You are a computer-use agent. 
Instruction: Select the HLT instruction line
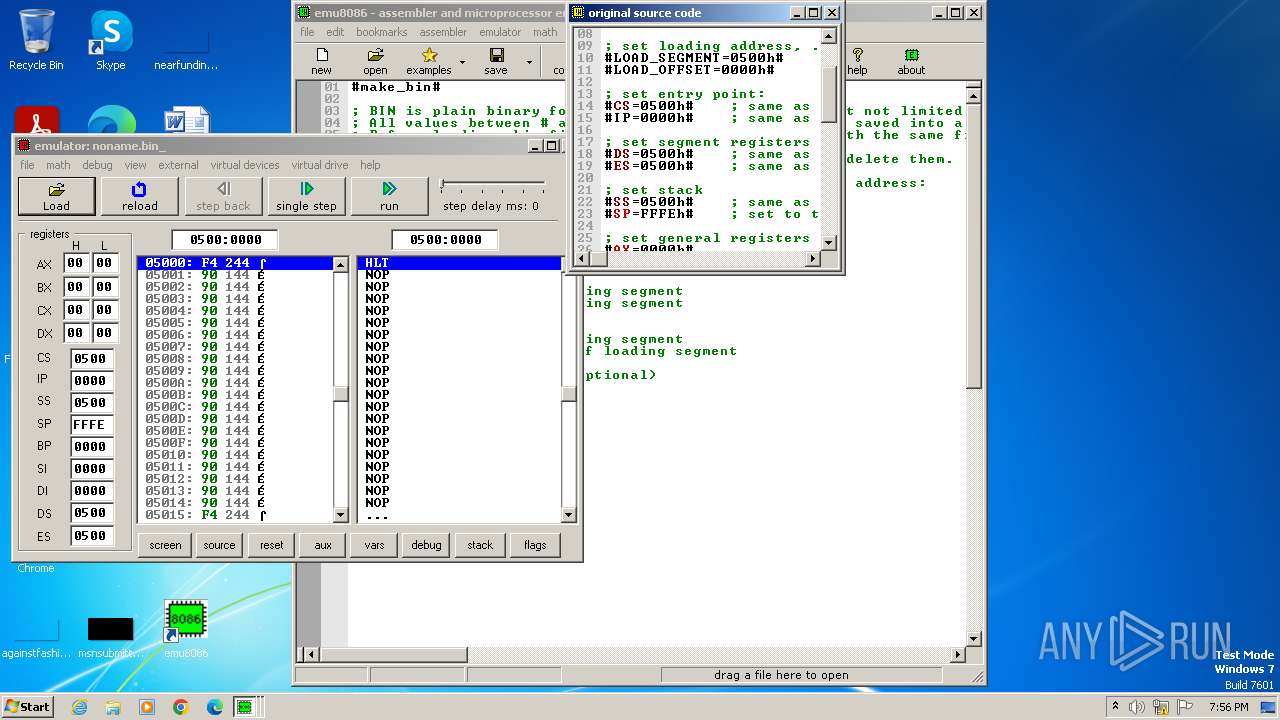click(x=460, y=263)
